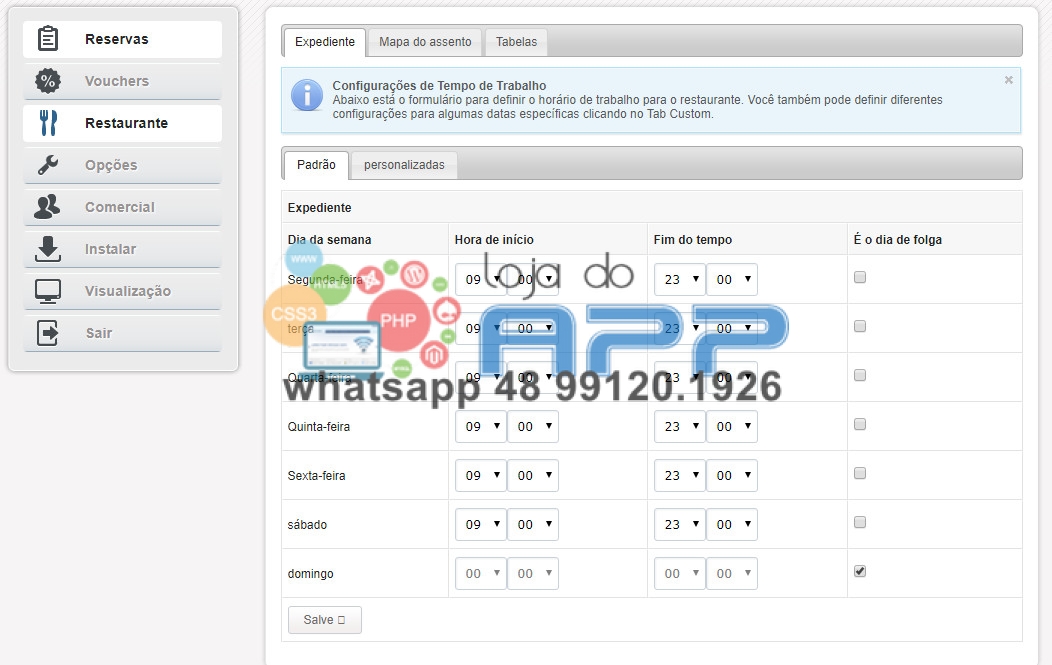The image size is (1052, 665).
Task: Click the Sair exit arrow icon
Action: coord(48,333)
